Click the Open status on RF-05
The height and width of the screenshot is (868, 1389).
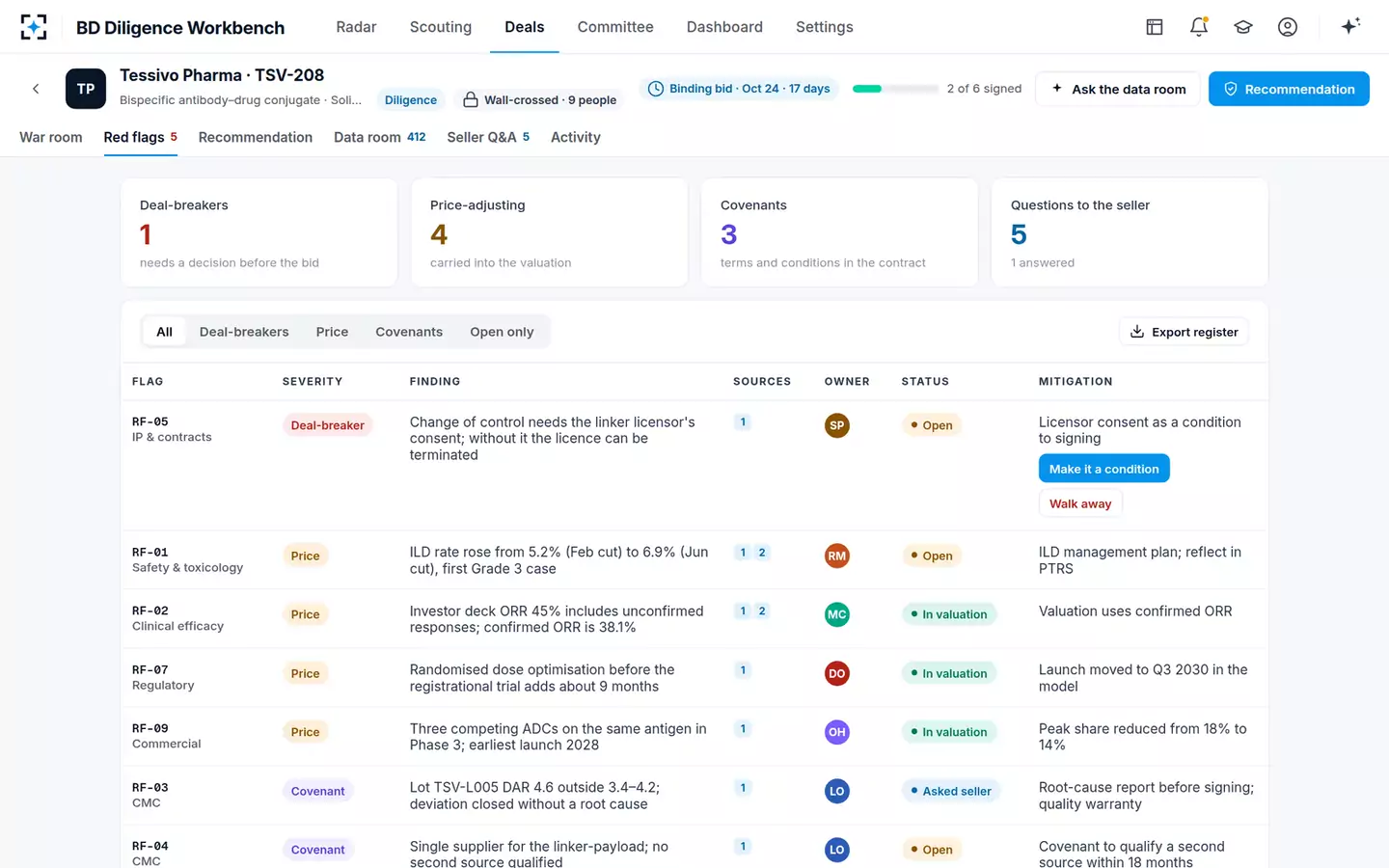[932, 425]
